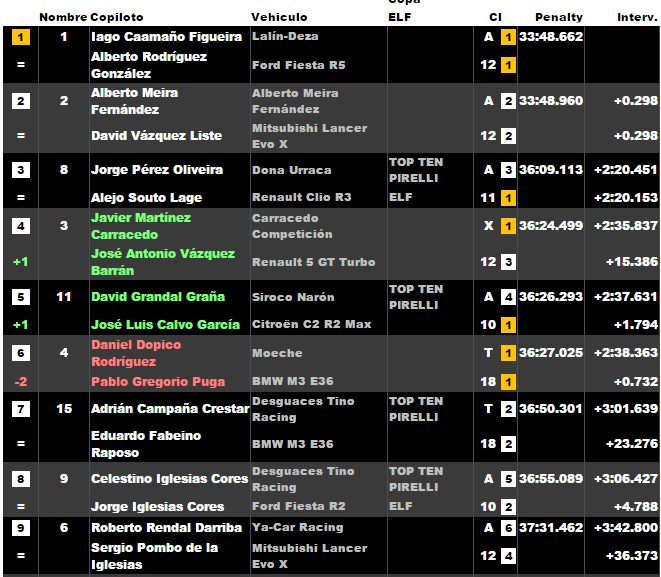This screenshot has width=661, height=577.
Task: Click the ELF column header
Action: [x=400, y=17]
